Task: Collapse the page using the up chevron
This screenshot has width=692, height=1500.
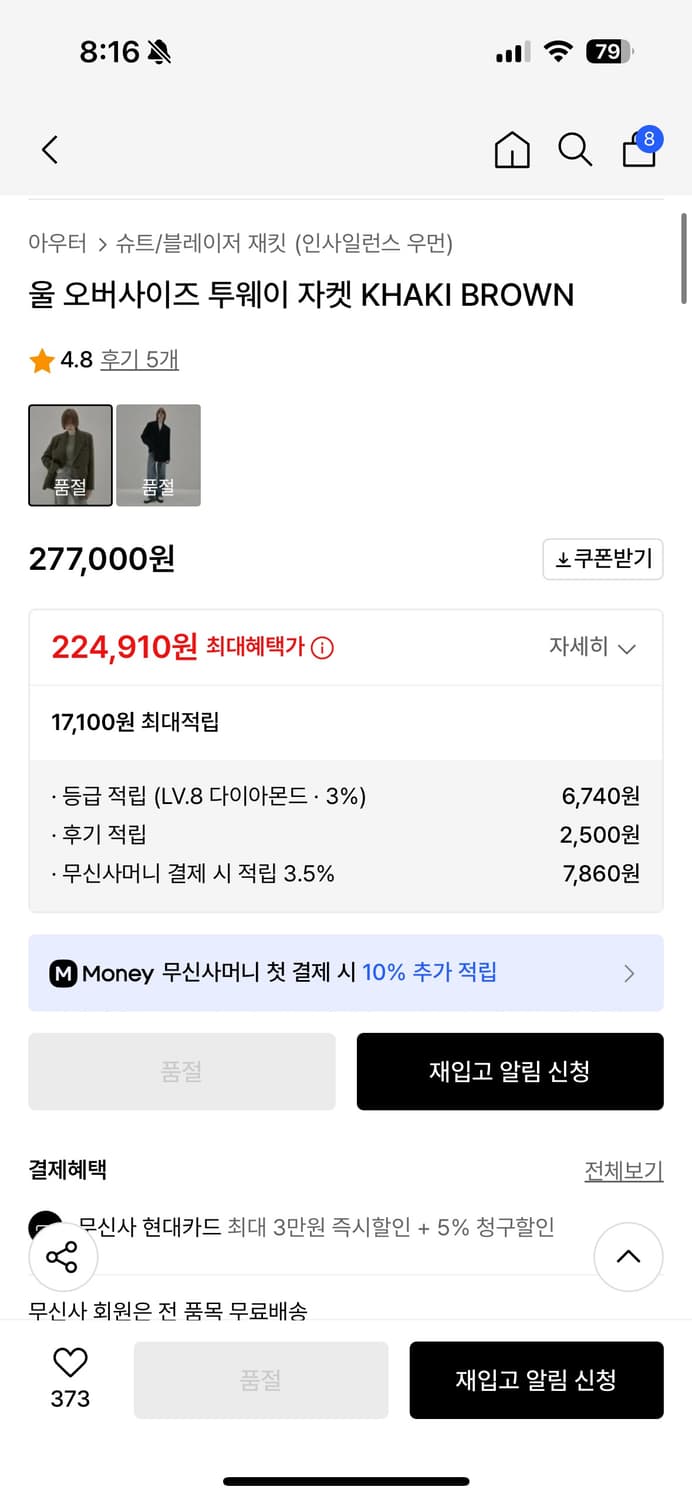Action: click(x=629, y=1257)
